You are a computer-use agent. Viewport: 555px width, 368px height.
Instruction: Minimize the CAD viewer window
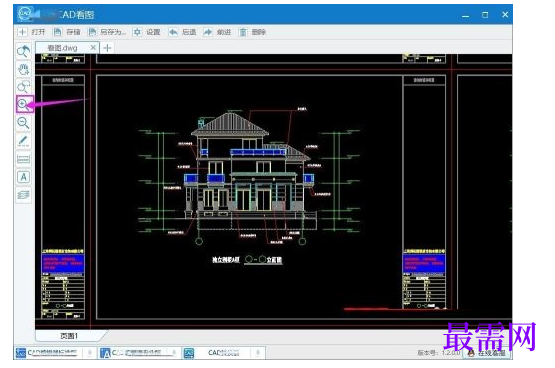pyautogui.click(x=465, y=15)
